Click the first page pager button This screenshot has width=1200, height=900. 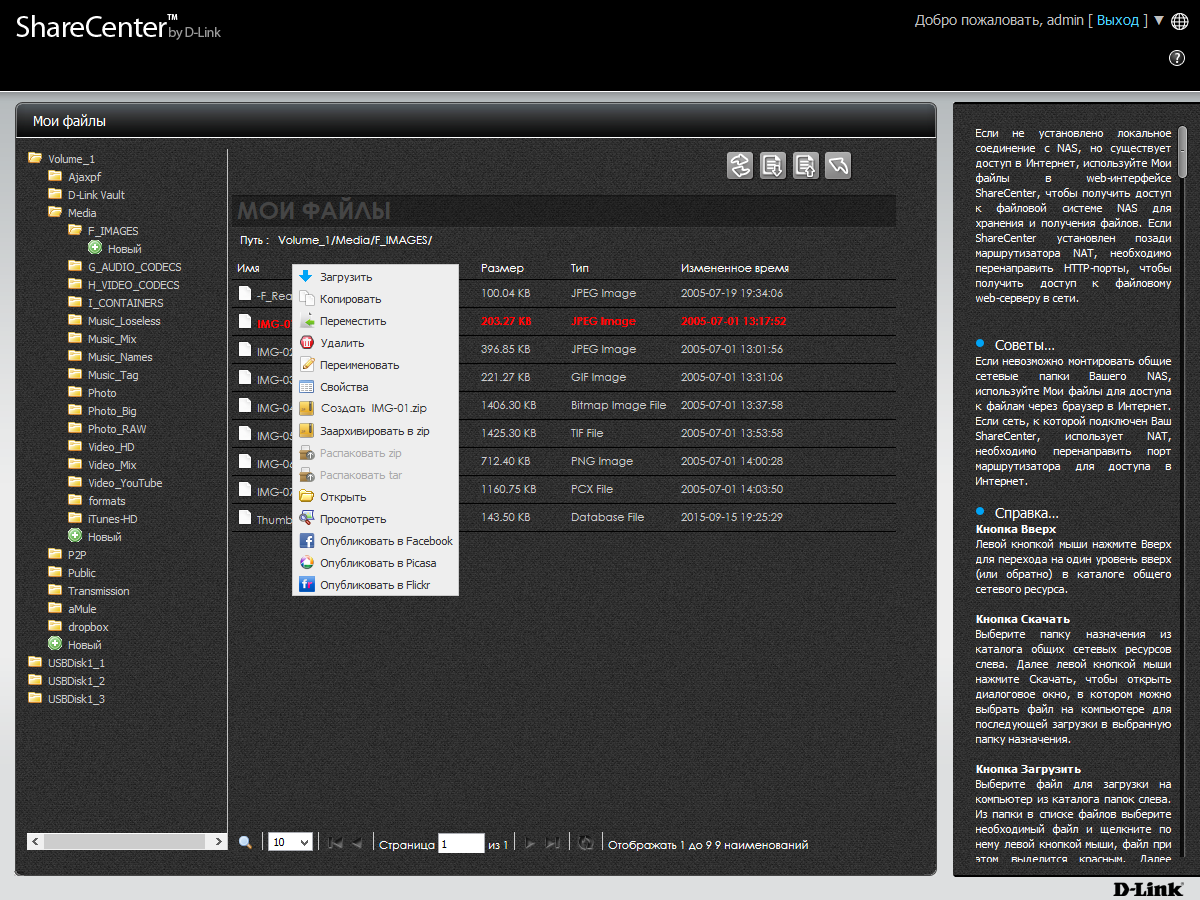(x=336, y=844)
